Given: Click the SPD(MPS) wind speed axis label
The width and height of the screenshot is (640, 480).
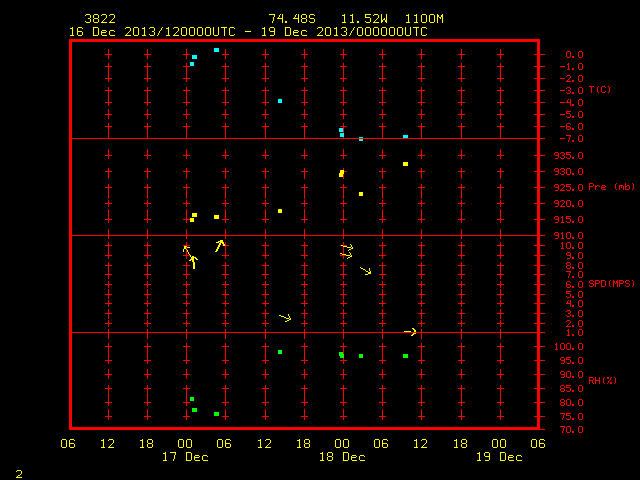Looking at the screenshot, I should point(611,283).
